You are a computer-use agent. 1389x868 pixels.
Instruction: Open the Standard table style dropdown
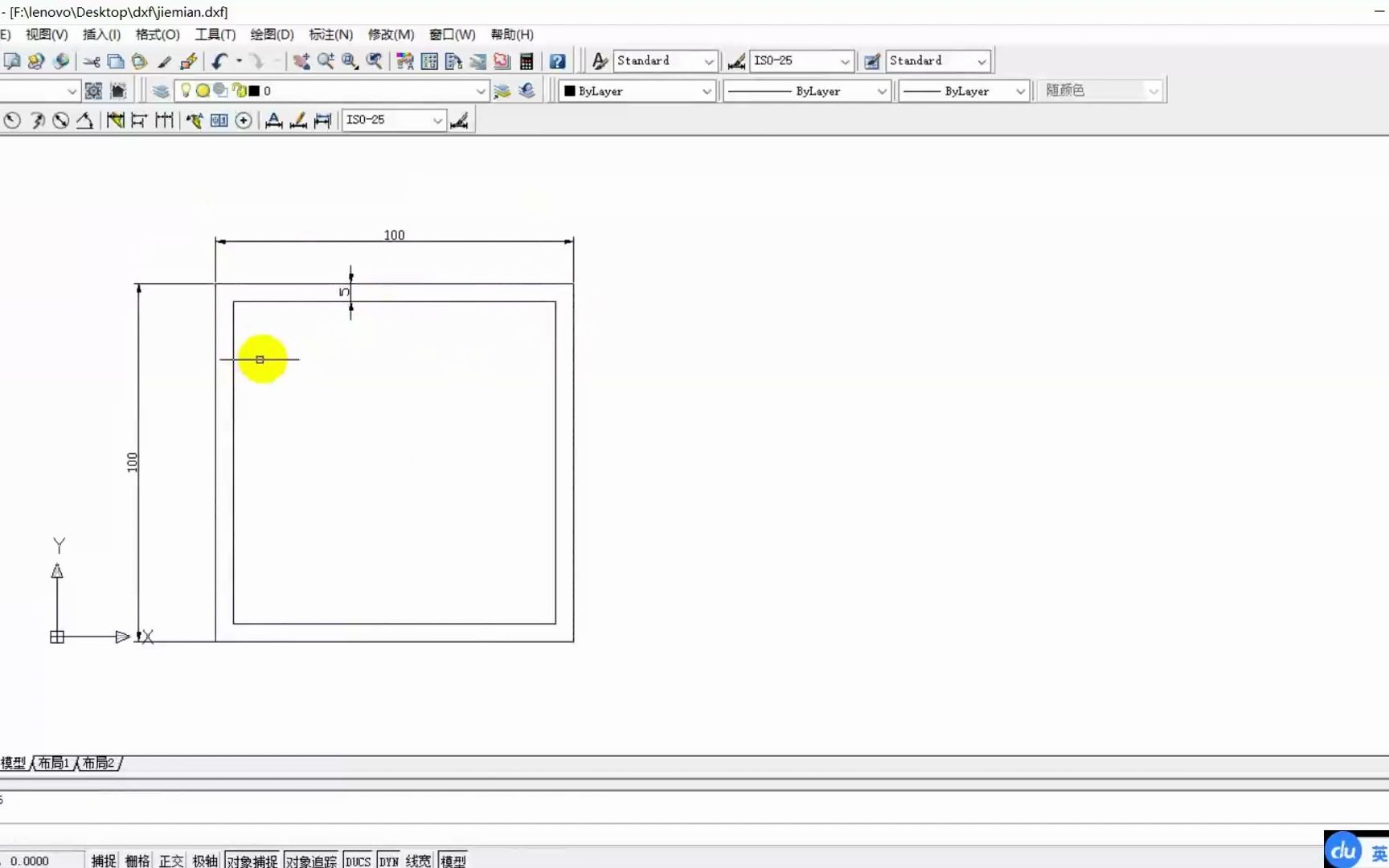pos(938,61)
